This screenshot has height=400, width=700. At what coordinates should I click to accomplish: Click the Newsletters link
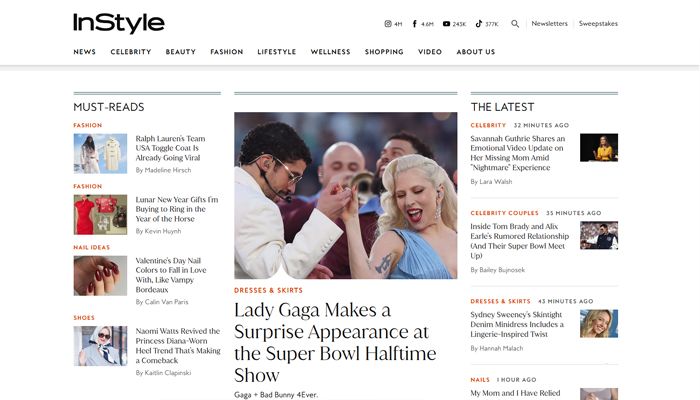point(549,24)
